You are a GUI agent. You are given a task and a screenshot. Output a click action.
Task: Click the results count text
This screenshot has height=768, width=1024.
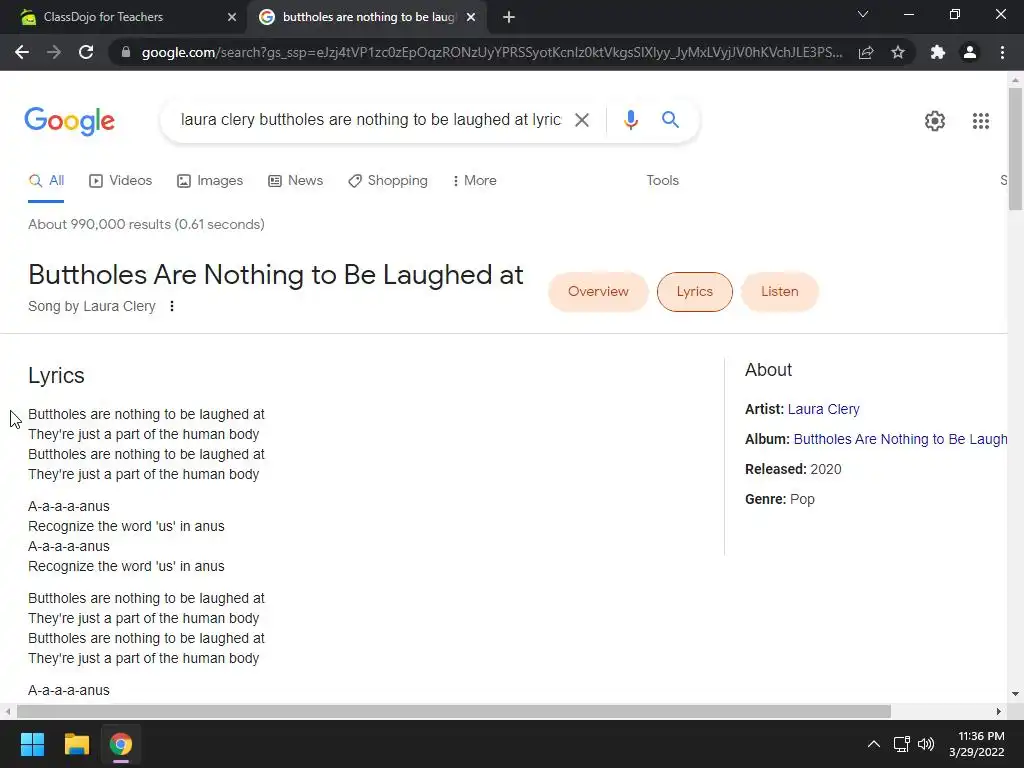(146, 225)
